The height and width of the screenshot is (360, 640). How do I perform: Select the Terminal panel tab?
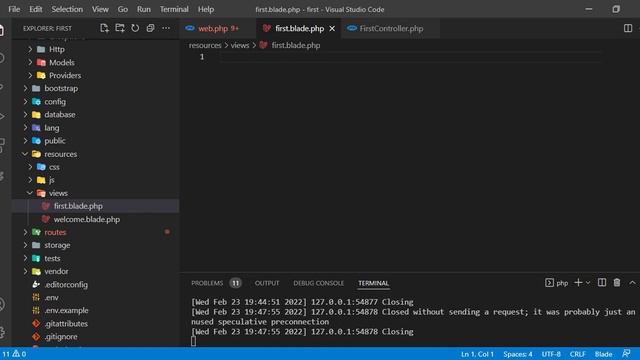[x=373, y=283]
